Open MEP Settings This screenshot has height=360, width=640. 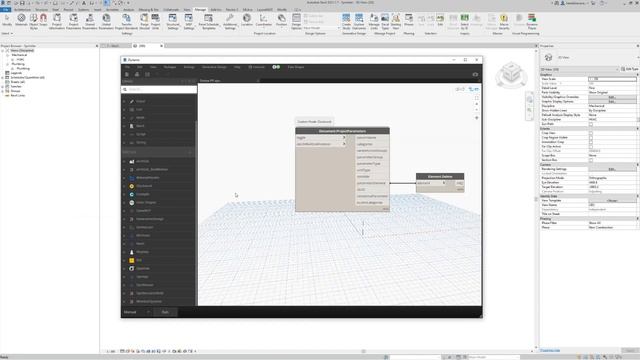[188, 21]
